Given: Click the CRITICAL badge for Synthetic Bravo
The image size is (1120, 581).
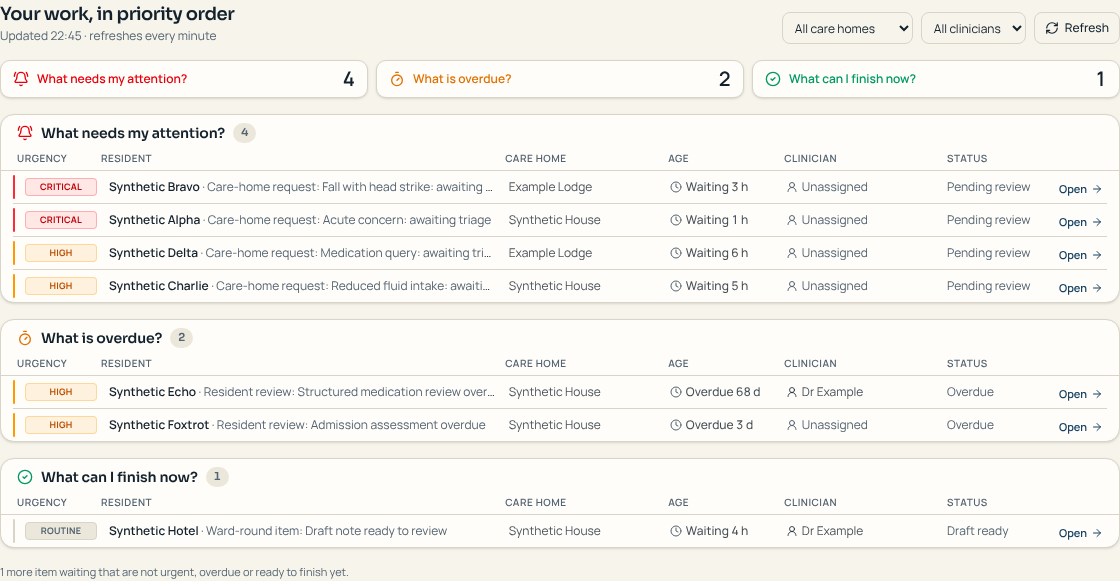Looking at the screenshot, I should click(61, 187).
